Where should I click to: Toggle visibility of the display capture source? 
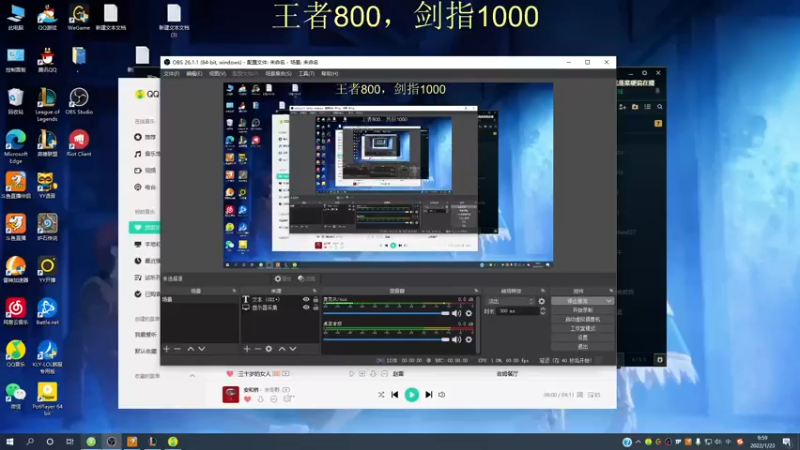pos(306,308)
